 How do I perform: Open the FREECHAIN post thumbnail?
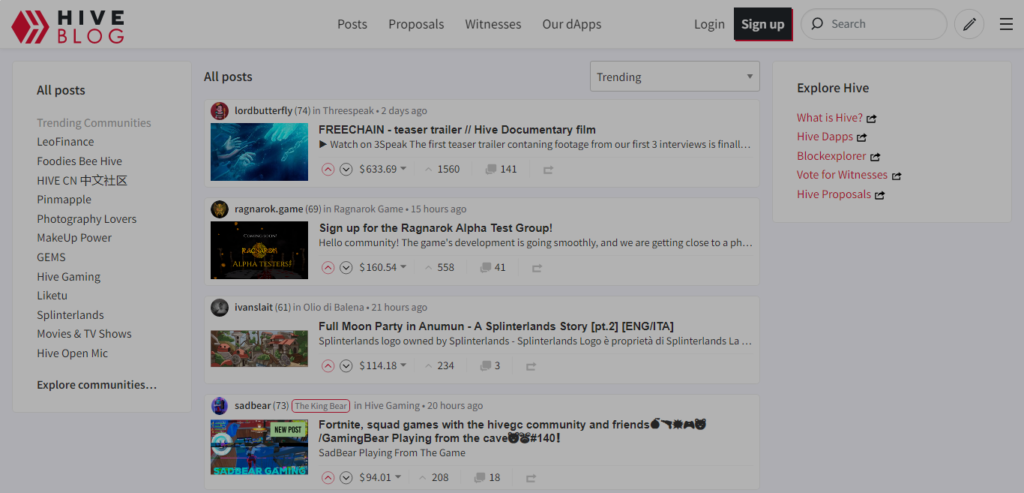tap(259, 152)
